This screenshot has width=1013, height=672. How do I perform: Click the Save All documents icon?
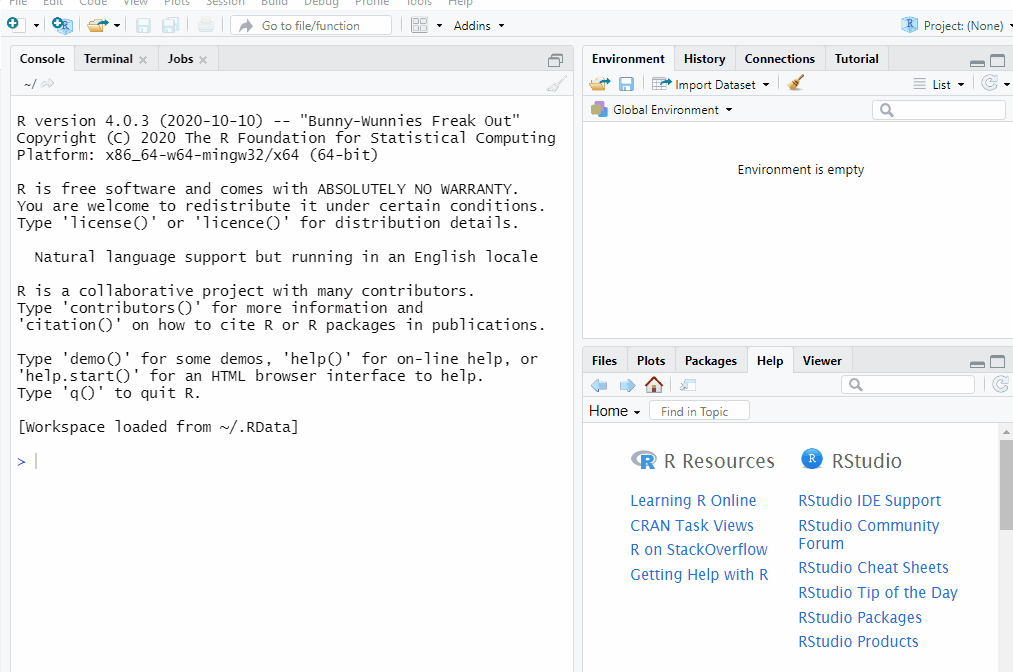[x=171, y=25]
